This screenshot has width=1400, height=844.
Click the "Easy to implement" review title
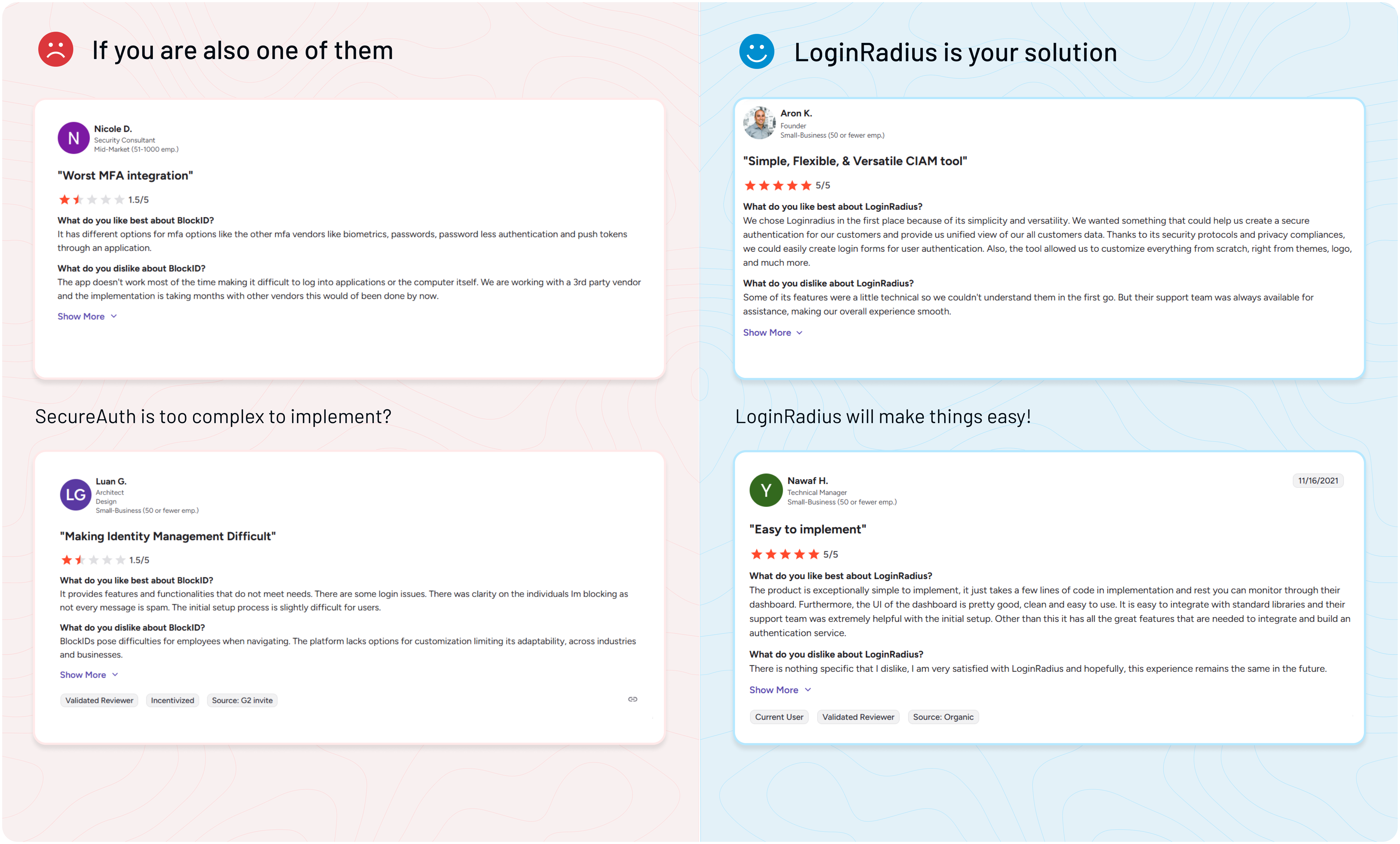pyautogui.click(x=807, y=529)
